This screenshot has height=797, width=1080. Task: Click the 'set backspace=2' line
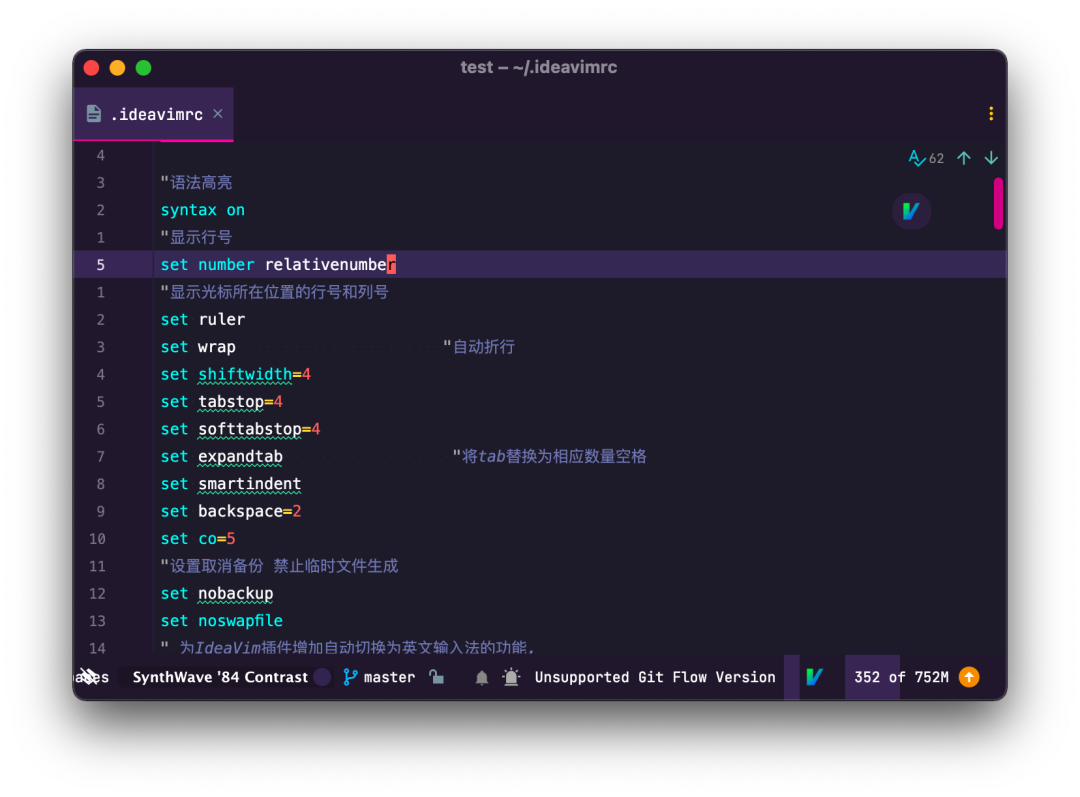[x=231, y=511]
